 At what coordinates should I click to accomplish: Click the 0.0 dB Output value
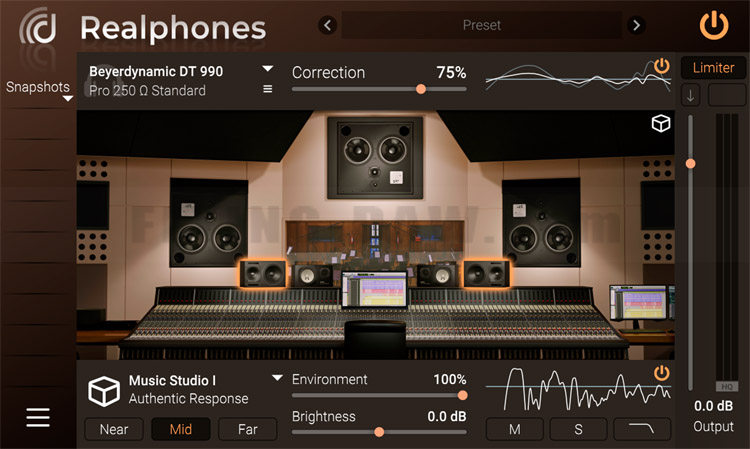pos(713,406)
